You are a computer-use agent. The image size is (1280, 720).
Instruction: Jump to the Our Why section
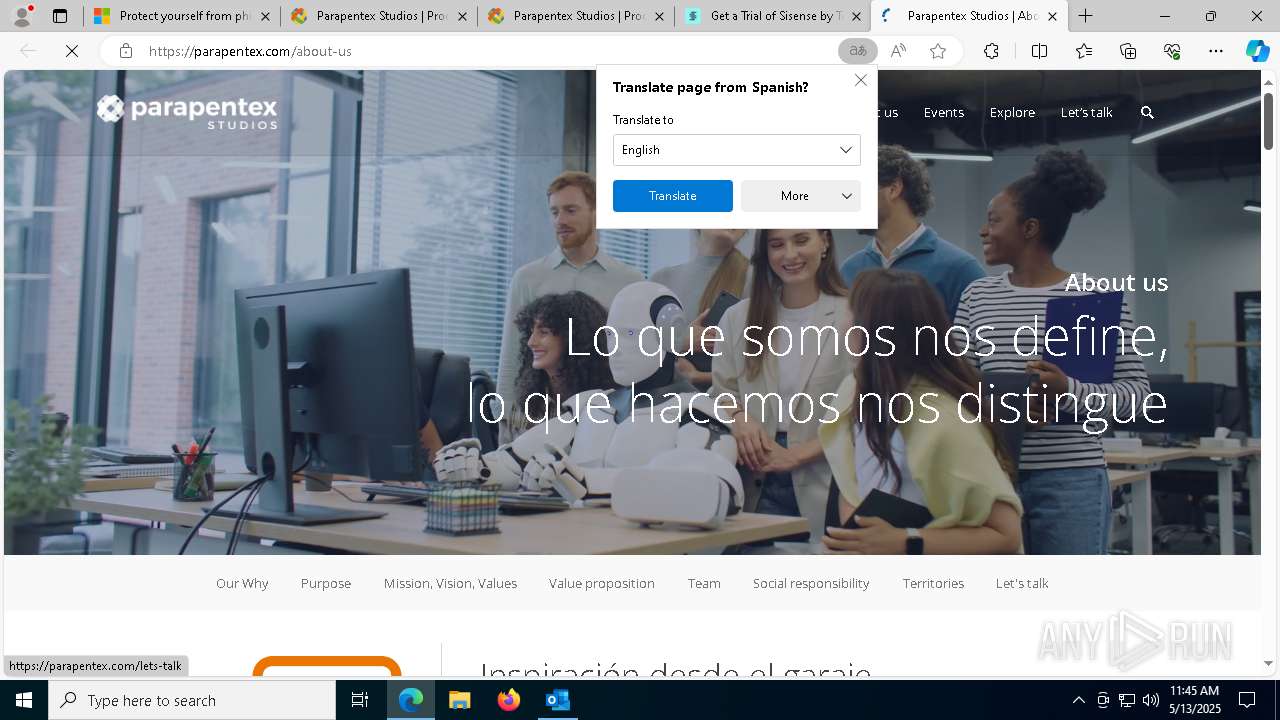coord(242,583)
